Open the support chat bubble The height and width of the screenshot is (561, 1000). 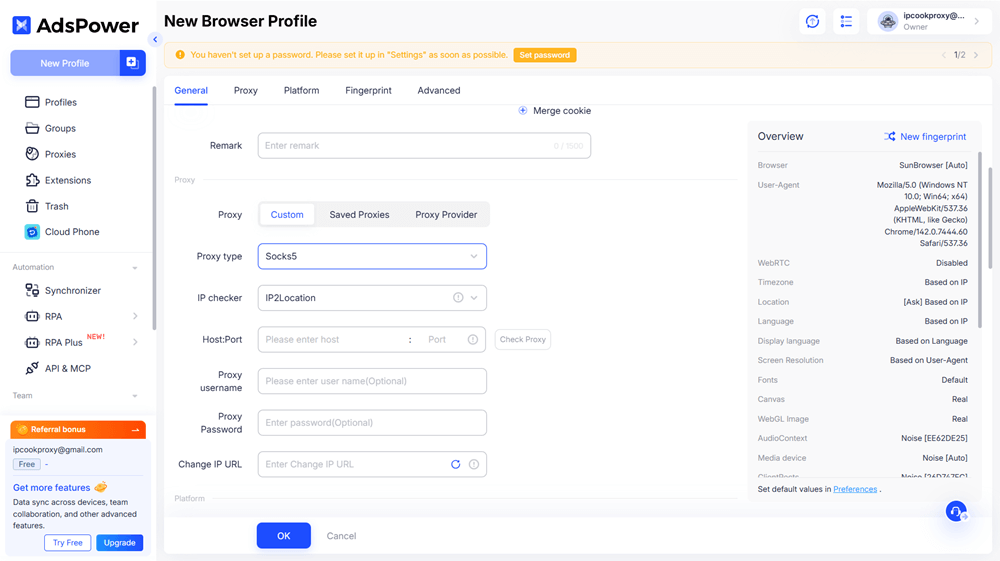click(956, 512)
